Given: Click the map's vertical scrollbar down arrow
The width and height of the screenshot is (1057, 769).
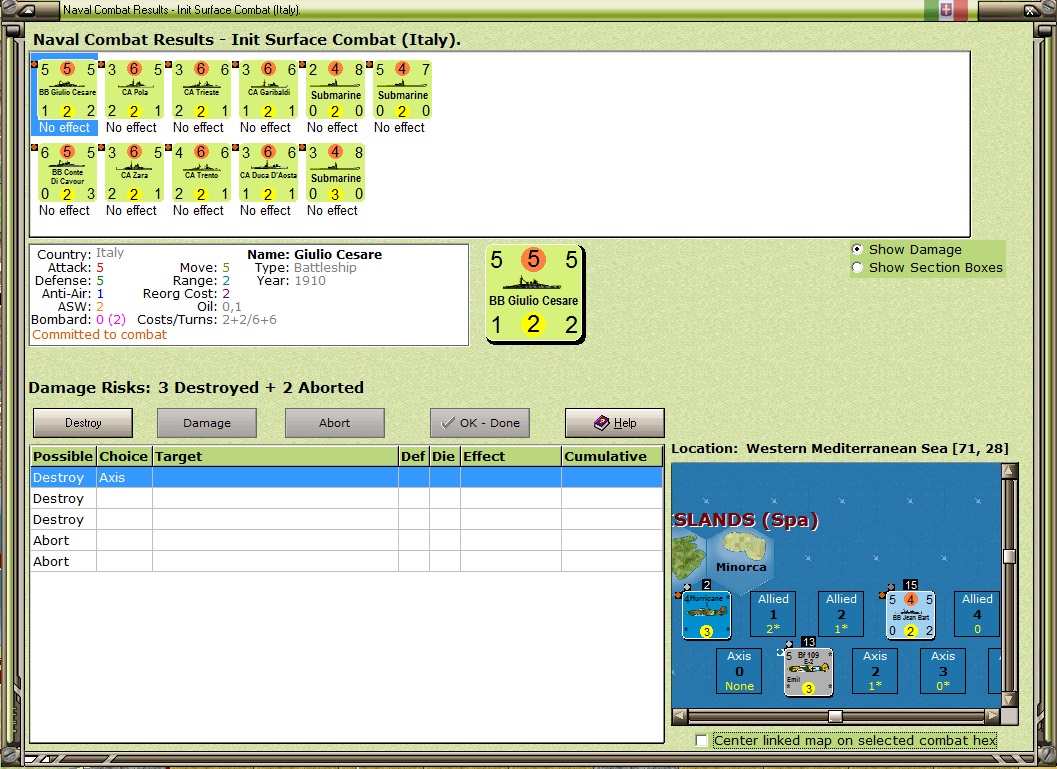Looking at the screenshot, I should [1009, 699].
